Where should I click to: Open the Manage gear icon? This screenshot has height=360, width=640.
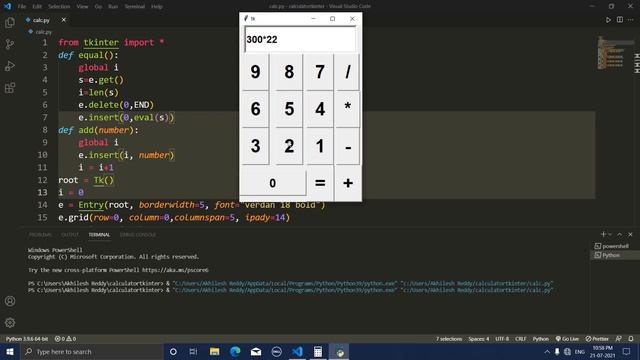click(10, 322)
